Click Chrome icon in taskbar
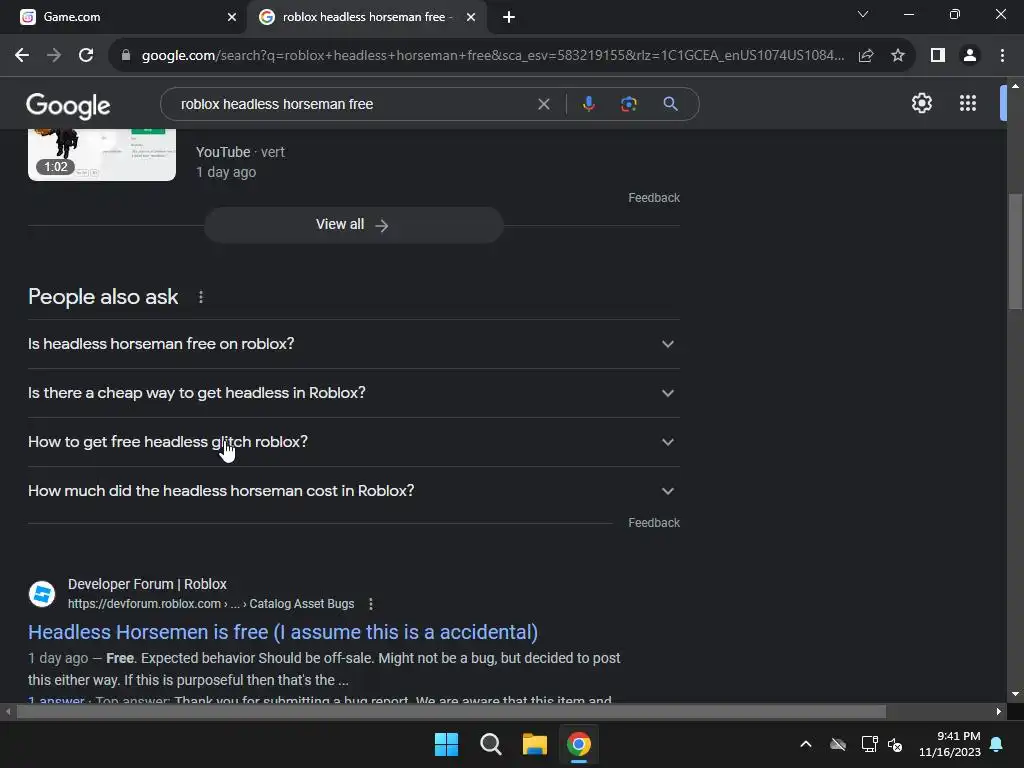The height and width of the screenshot is (768, 1024). (579, 744)
